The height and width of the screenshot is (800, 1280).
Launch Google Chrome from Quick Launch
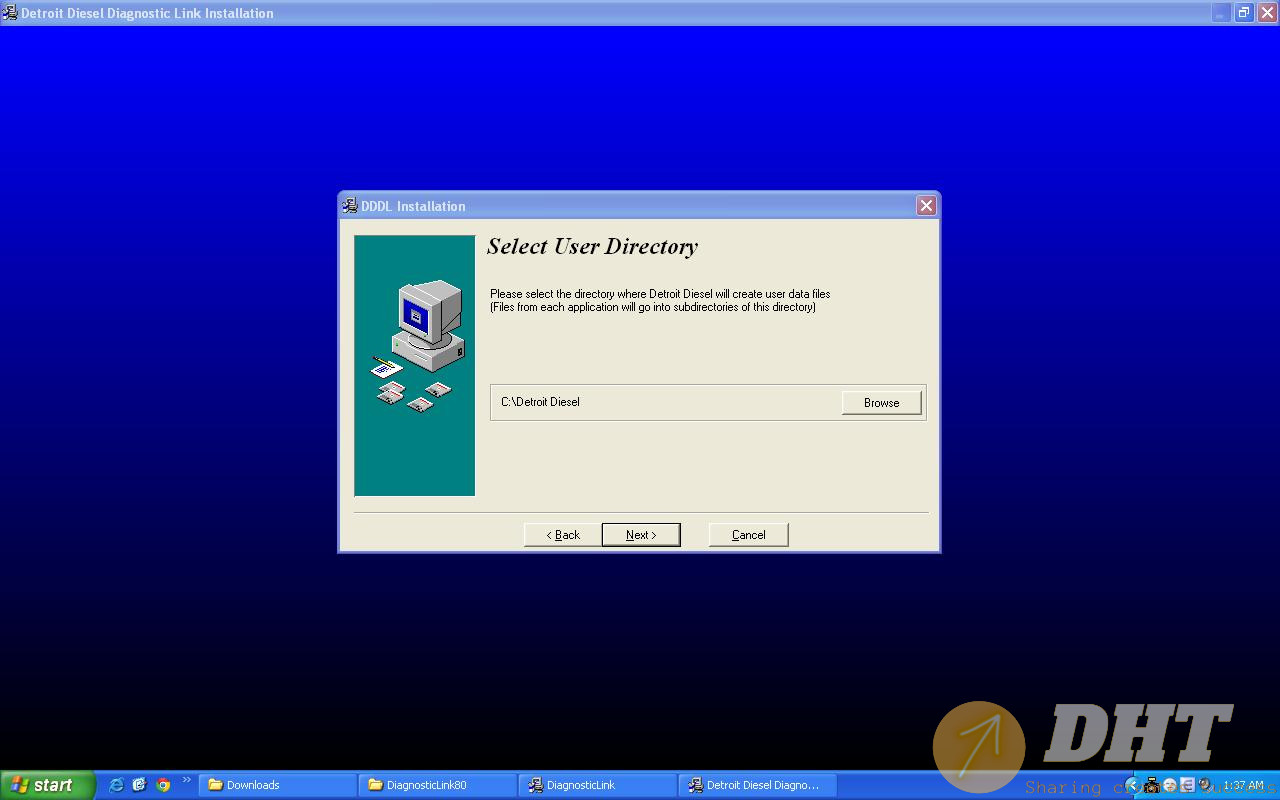click(163, 785)
